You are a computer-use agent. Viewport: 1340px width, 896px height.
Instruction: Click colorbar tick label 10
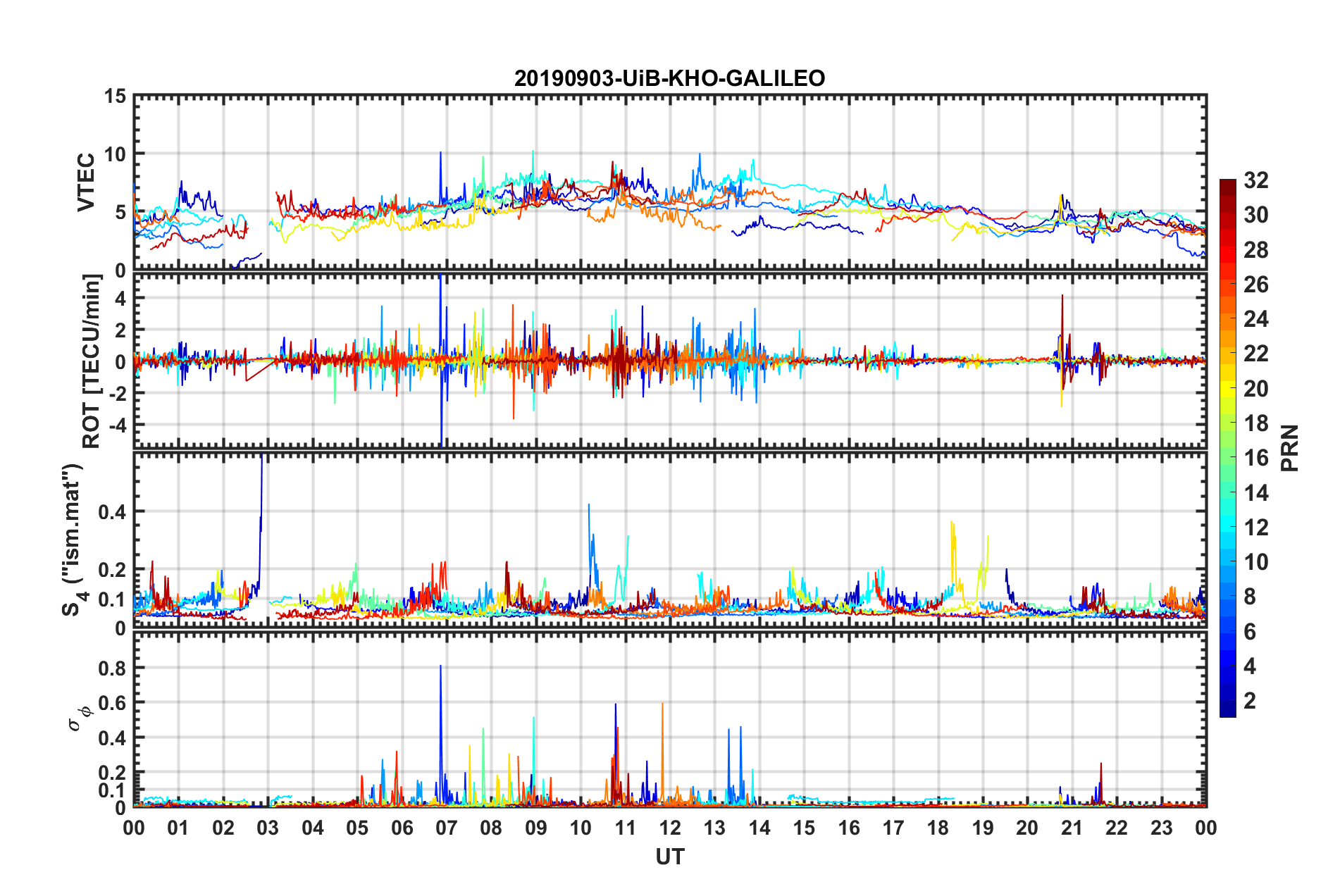coord(1255,562)
